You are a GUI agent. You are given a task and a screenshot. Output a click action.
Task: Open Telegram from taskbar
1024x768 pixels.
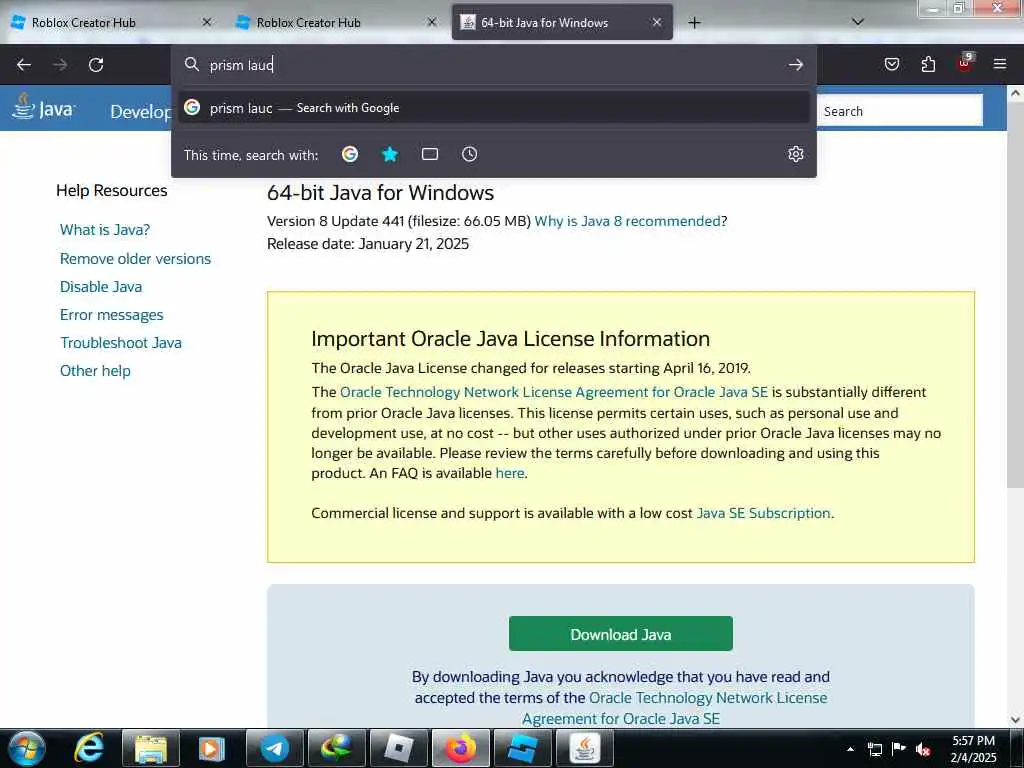(274, 748)
